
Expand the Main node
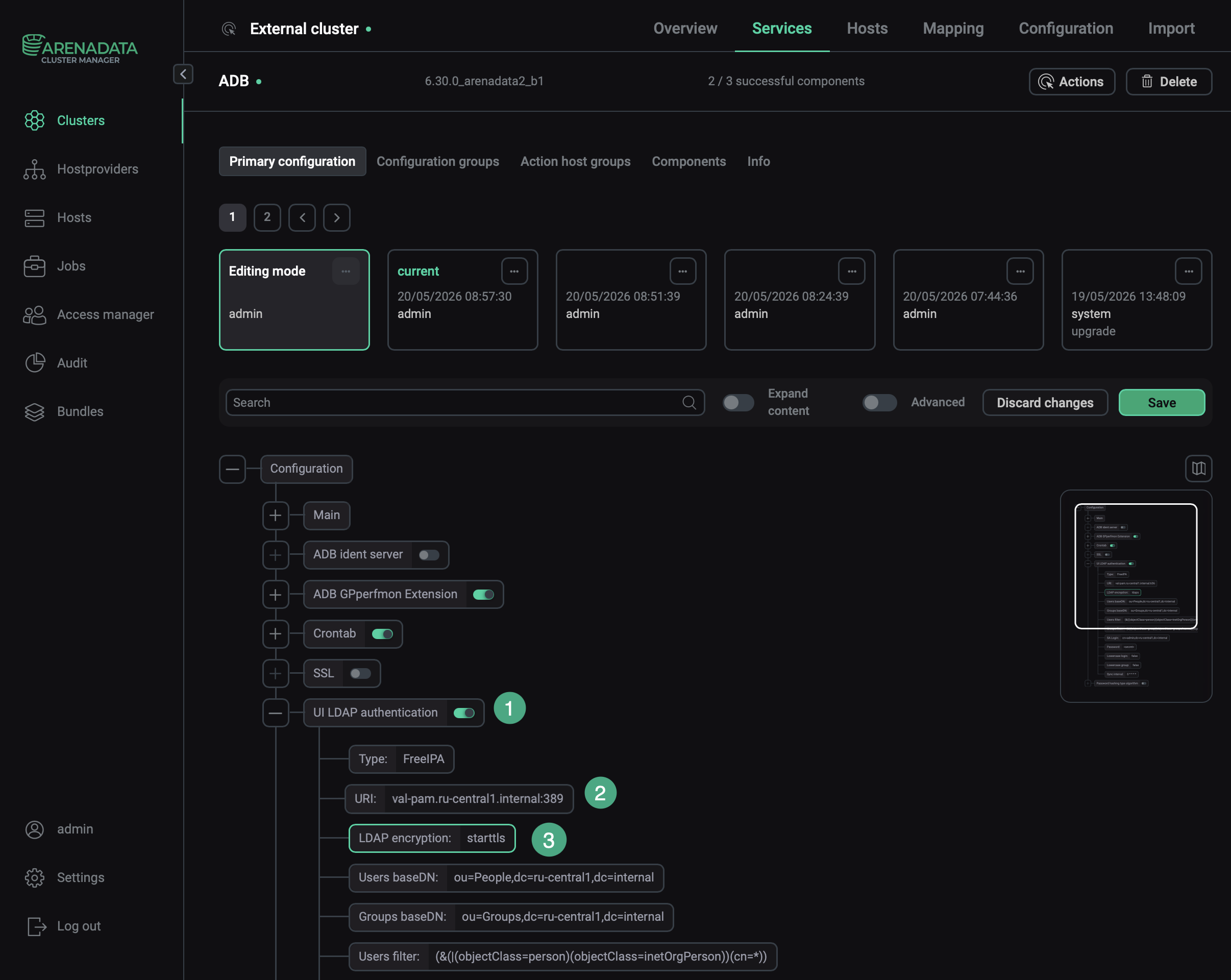click(x=275, y=515)
